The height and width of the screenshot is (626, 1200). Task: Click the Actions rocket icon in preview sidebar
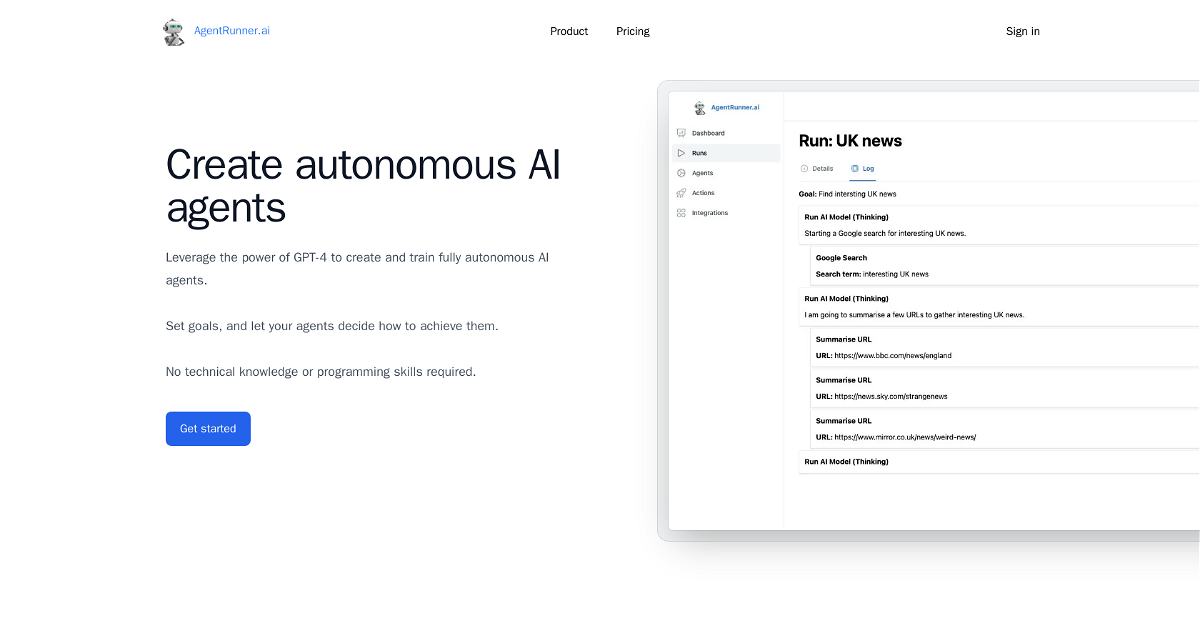[681, 193]
